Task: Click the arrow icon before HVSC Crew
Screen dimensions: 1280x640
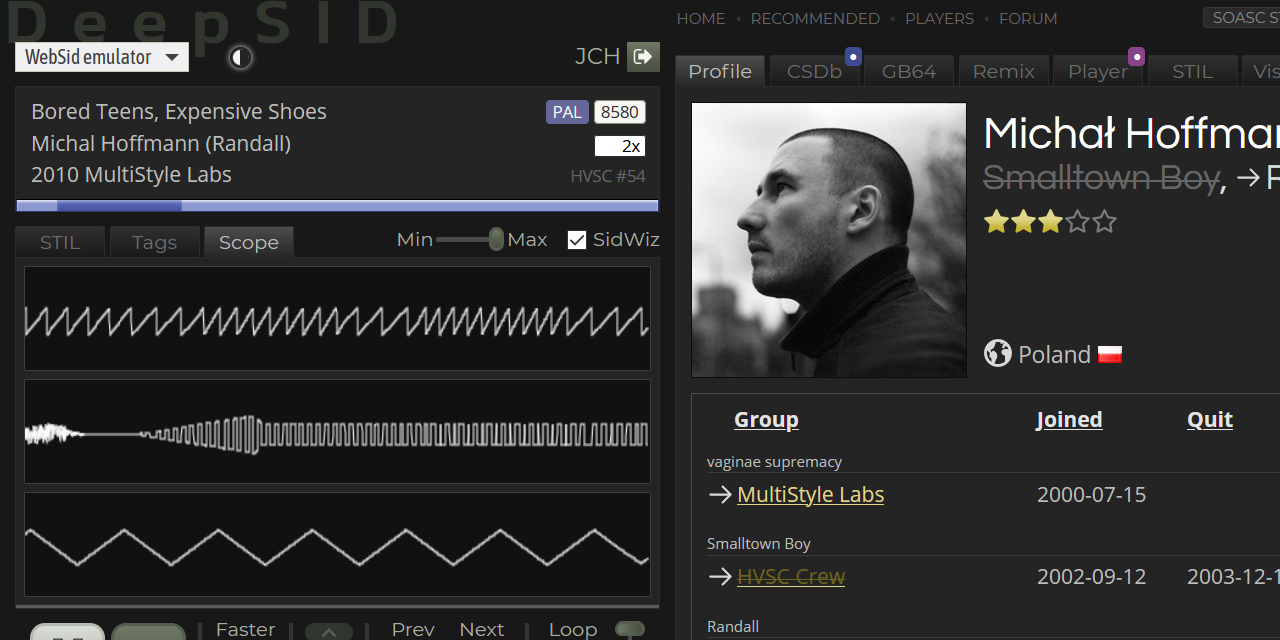Action: [x=720, y=577]
